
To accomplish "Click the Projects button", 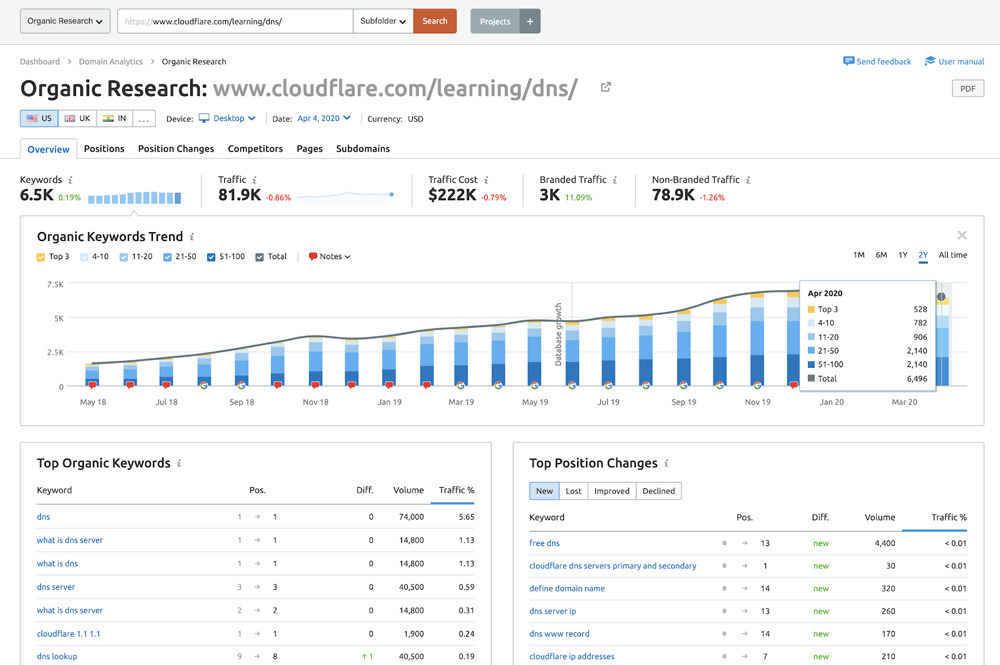I will [x=495, y=21].
